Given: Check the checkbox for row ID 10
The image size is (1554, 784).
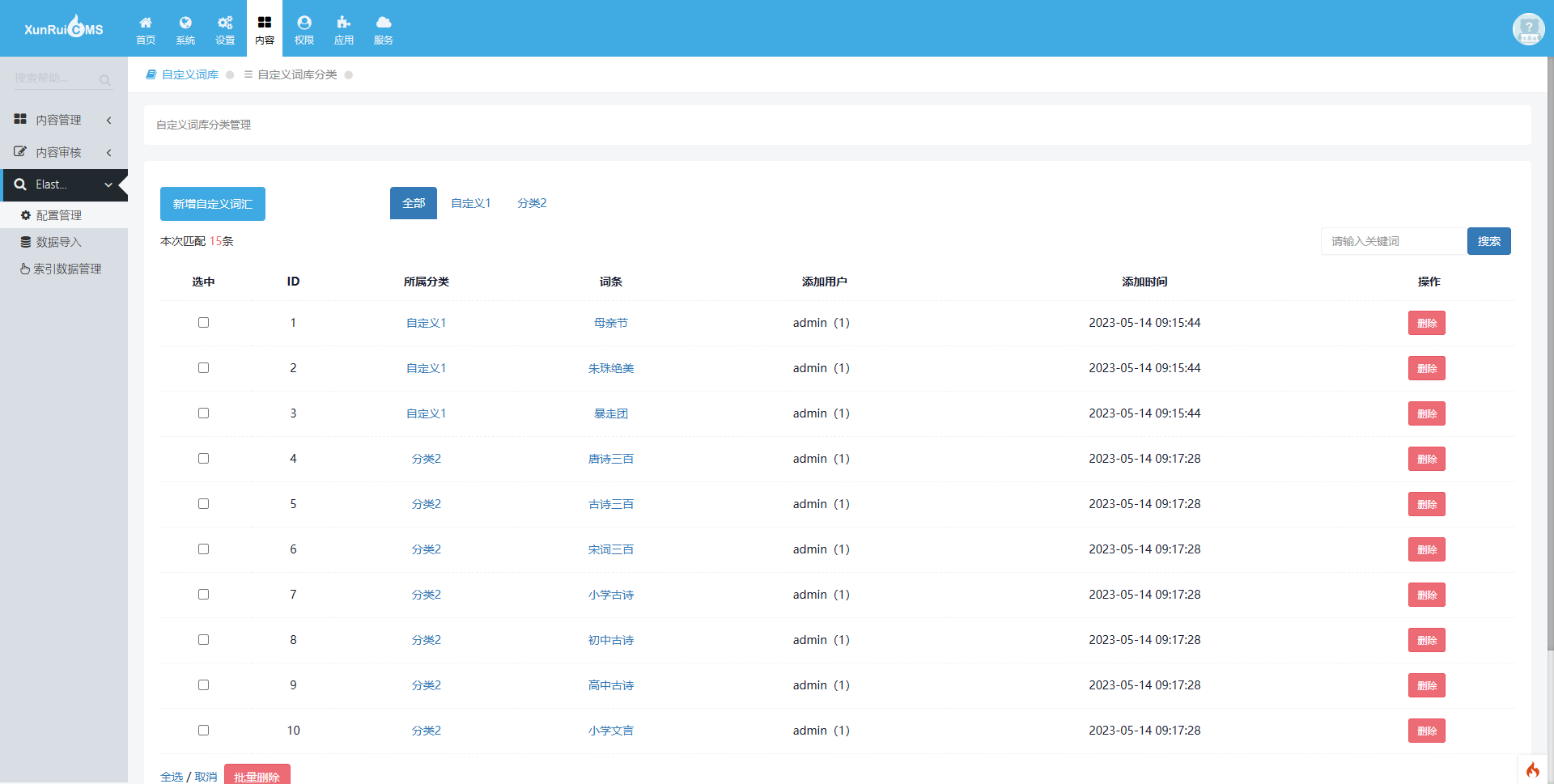Looking at the screenshot, I should (x=203, y=730).
